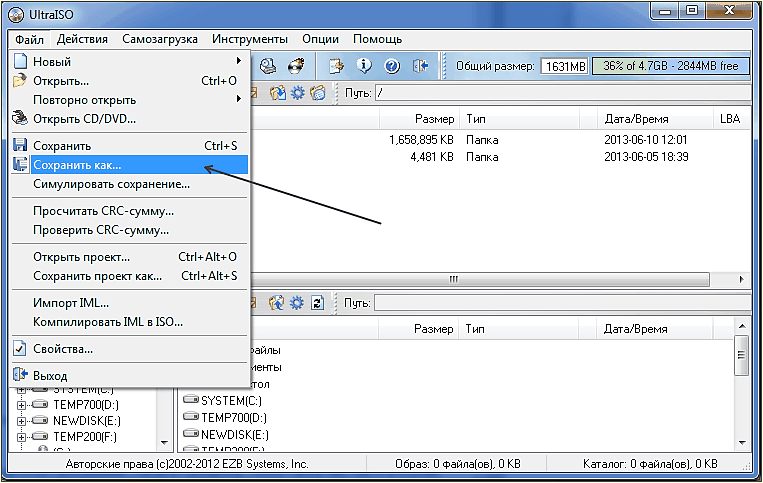Viewport: 763px width, 483px height.
Task: Open the Самозагрузка menu
Action: click(x=160, y=39)
